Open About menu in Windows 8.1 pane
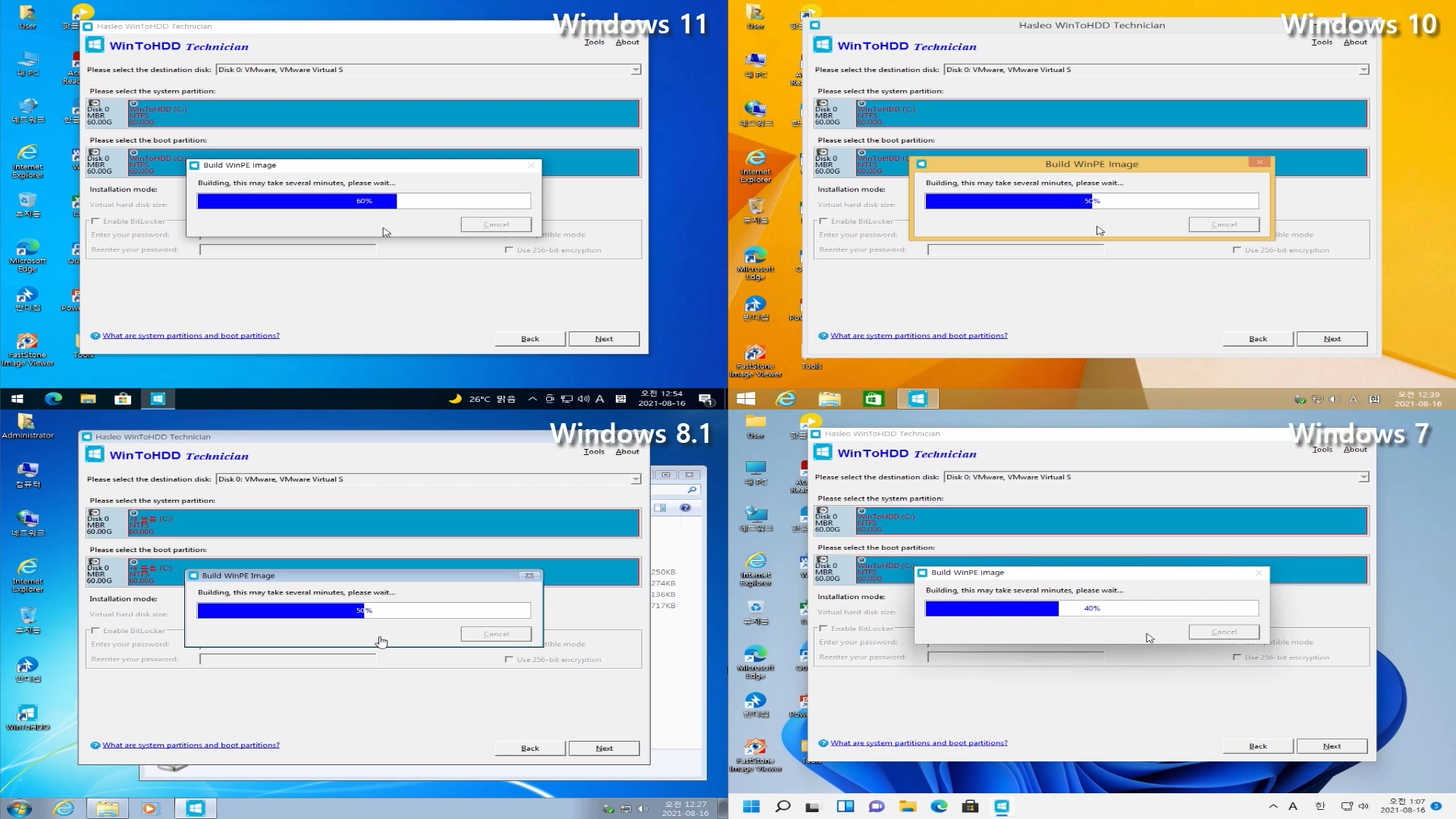The width and height of the screenshot is (1456, 819). click(627, 452)
